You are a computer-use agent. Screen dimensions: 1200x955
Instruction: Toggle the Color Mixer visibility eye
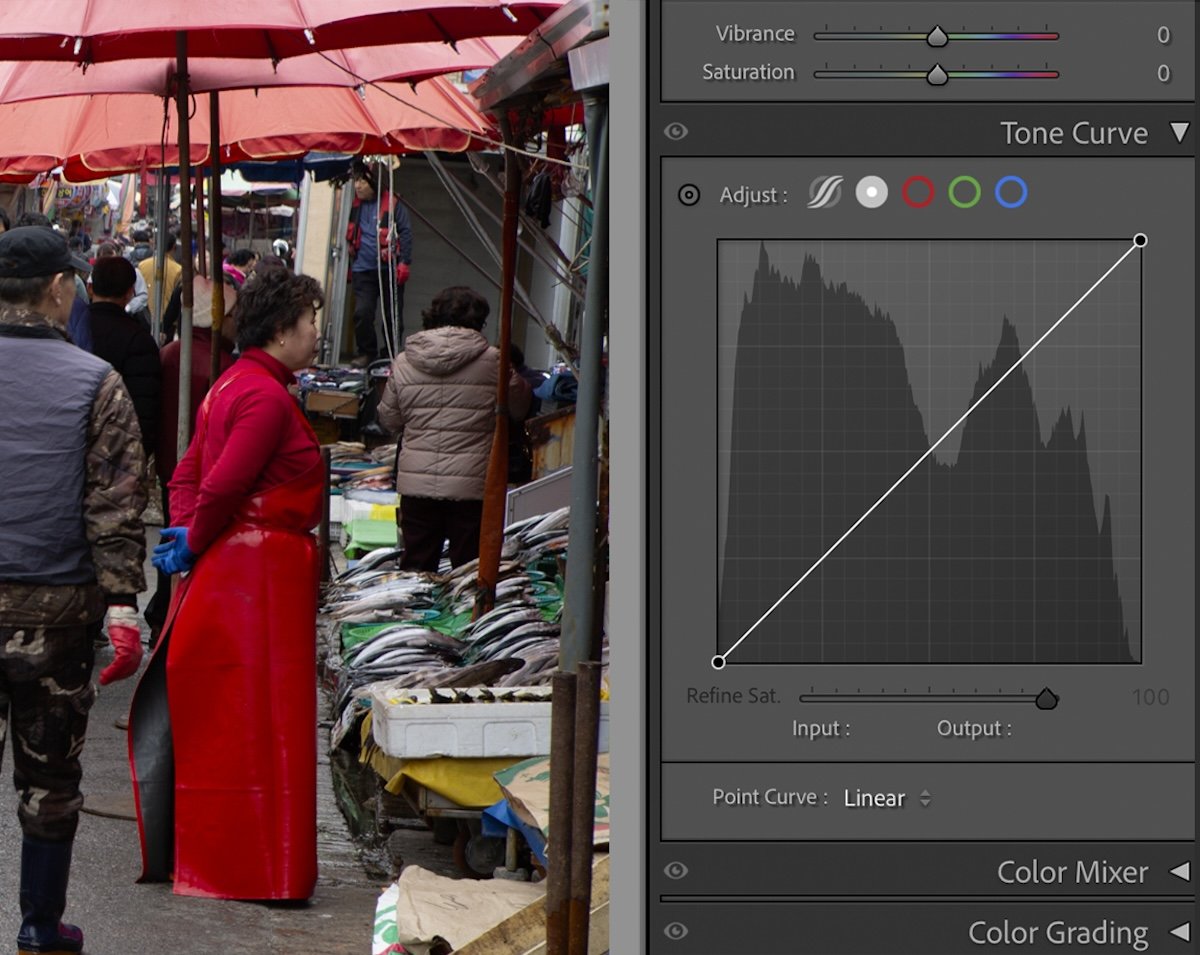[x=677, y=872]
